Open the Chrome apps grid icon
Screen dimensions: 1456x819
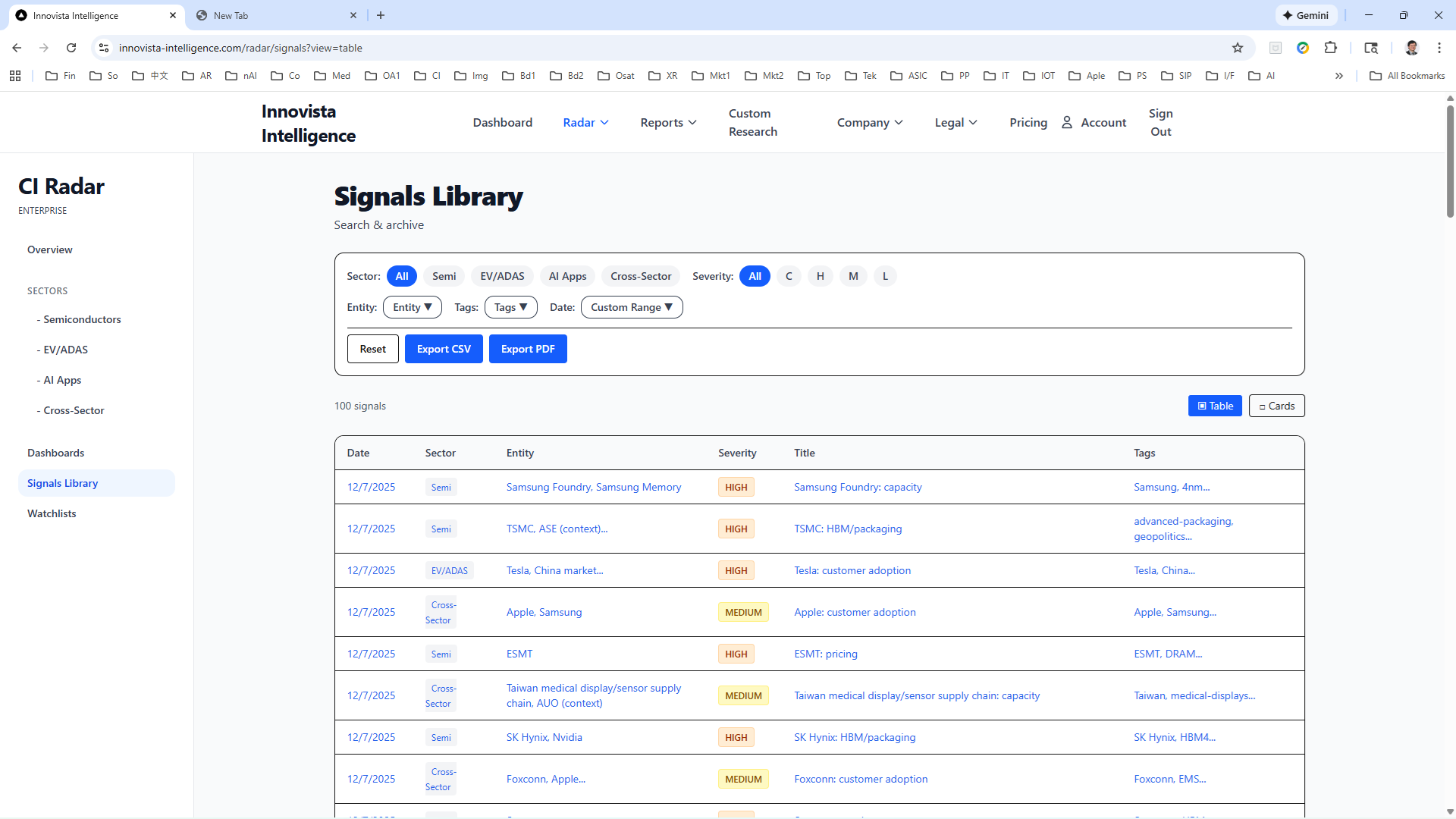[x=15, y=76]
